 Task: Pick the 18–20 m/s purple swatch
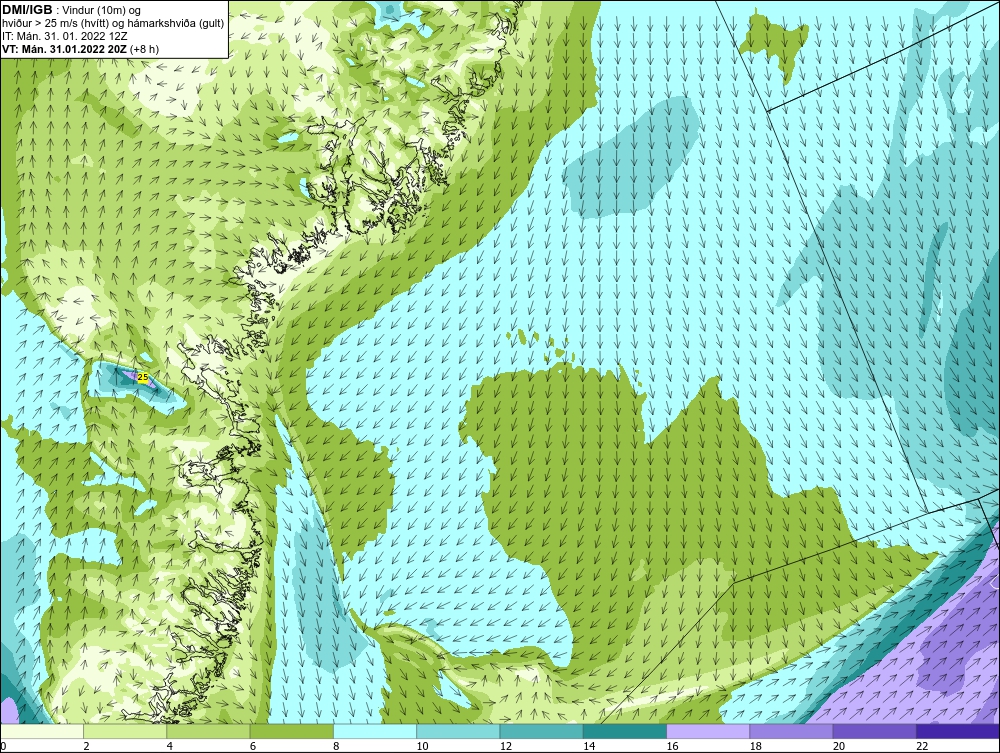(x=791, y=731)
